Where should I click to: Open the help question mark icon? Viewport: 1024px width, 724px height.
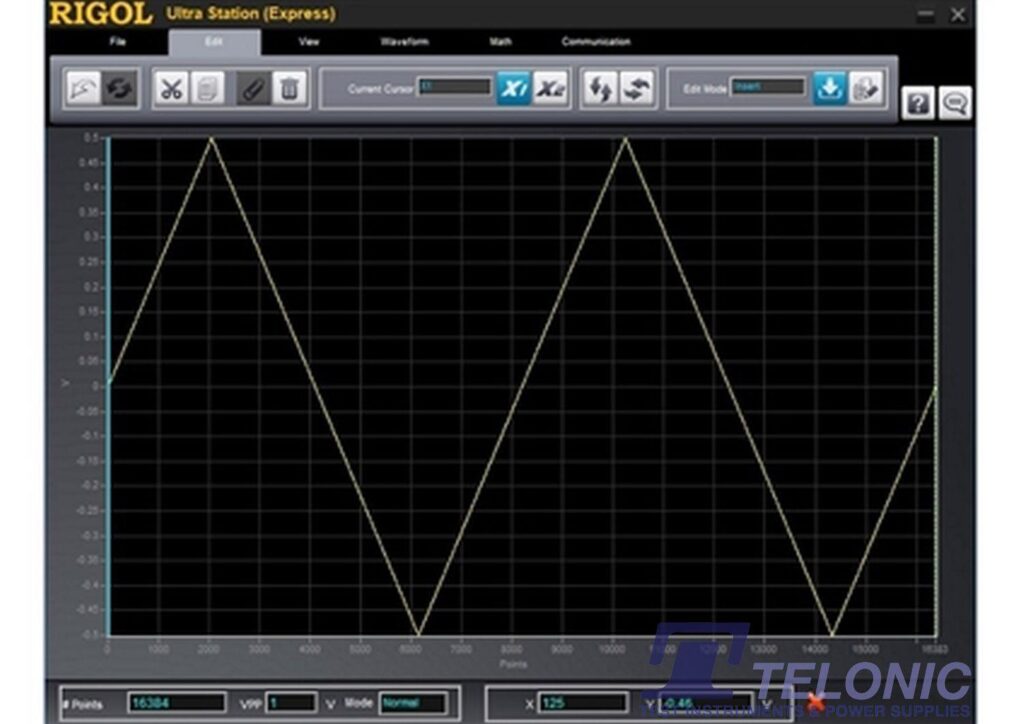(x=918, y=104)
